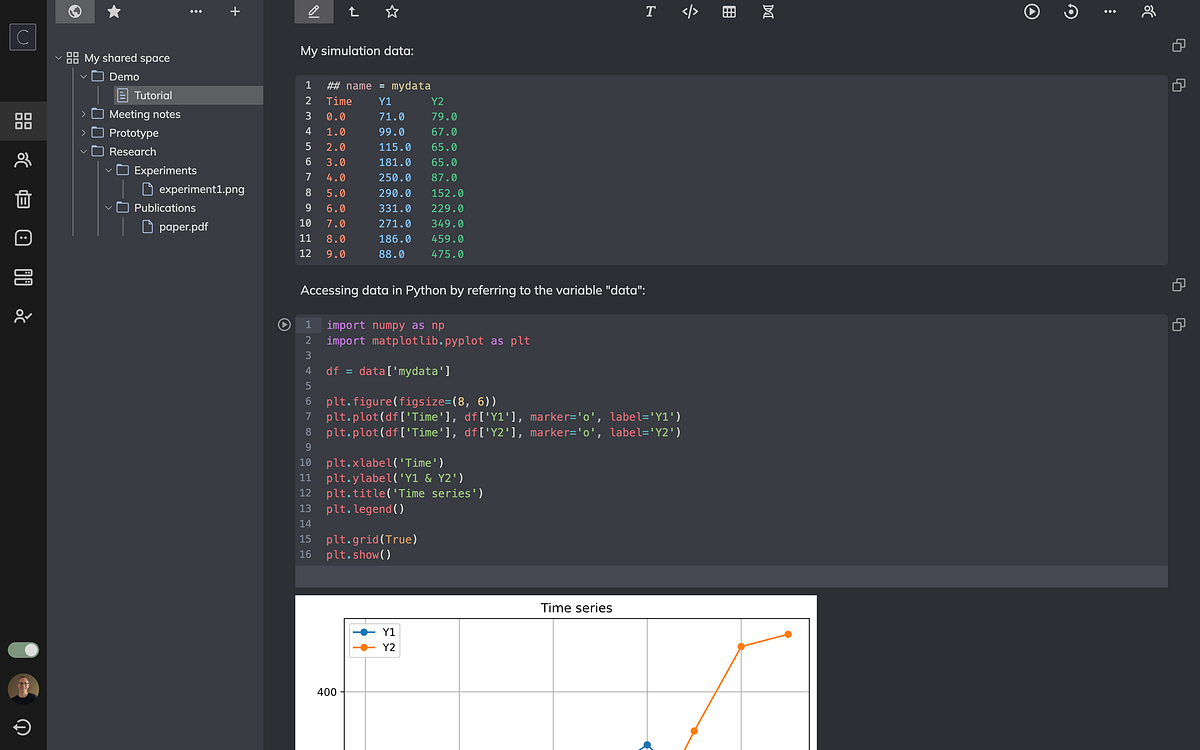Viewport: 1200px width, 750px height.
Task: Insert a text cell with the T icon
Action: 650,12
